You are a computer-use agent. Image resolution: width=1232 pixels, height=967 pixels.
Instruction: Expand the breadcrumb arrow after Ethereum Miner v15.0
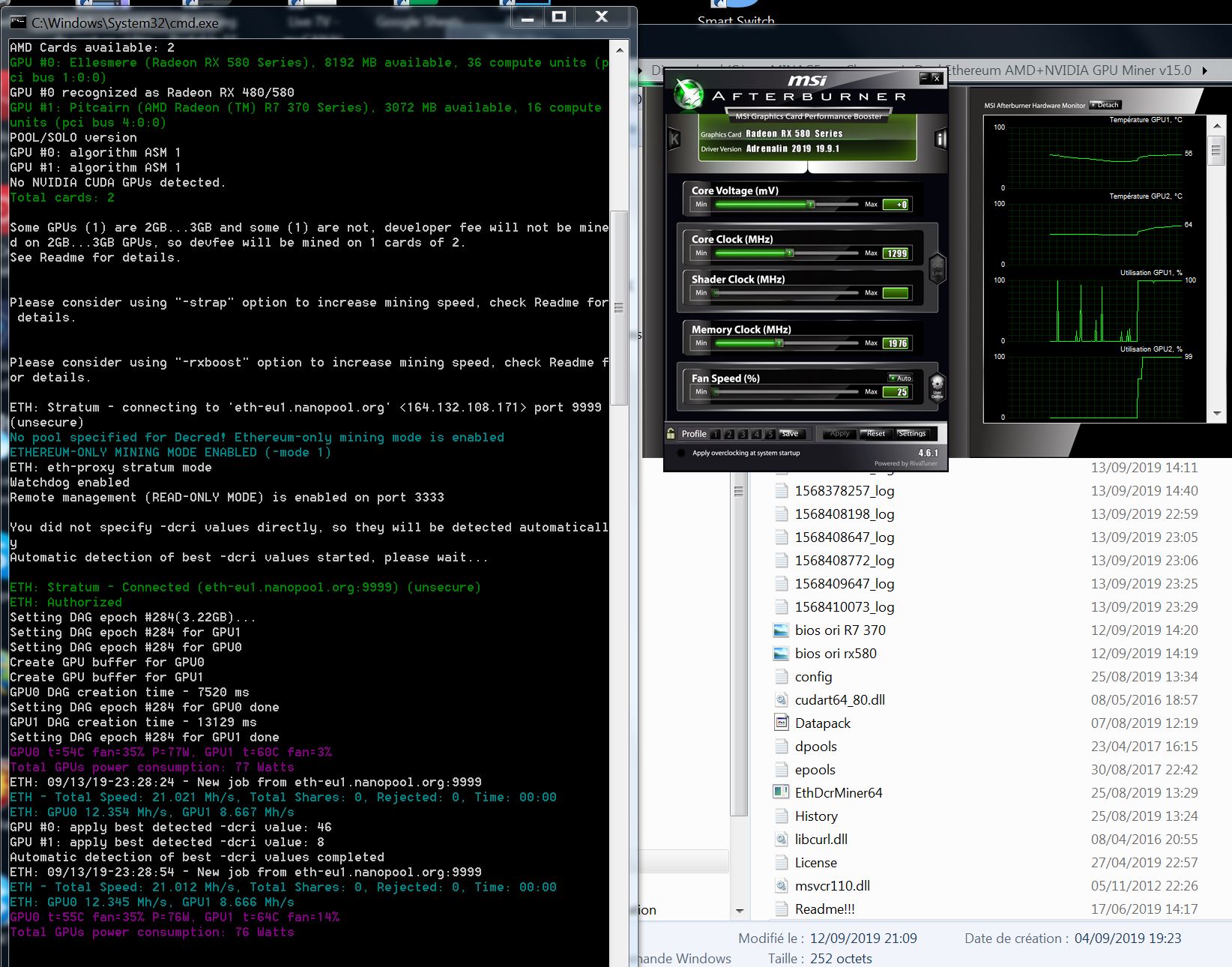pos(1205,70)
